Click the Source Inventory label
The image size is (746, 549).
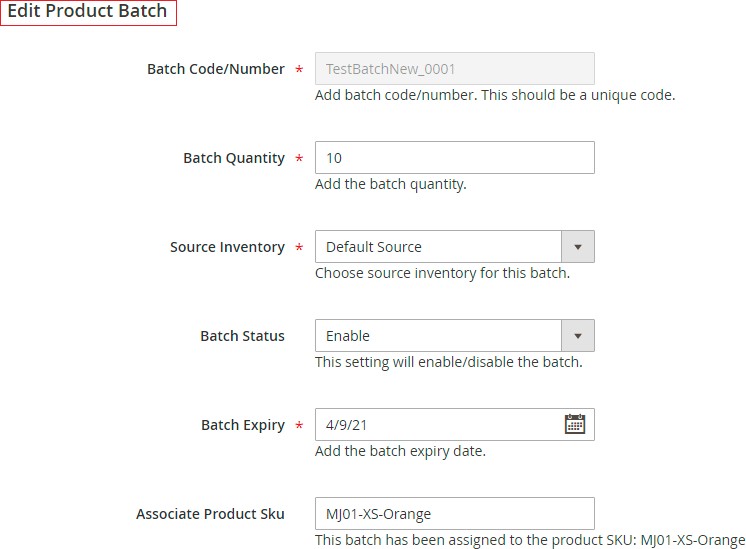227,247
